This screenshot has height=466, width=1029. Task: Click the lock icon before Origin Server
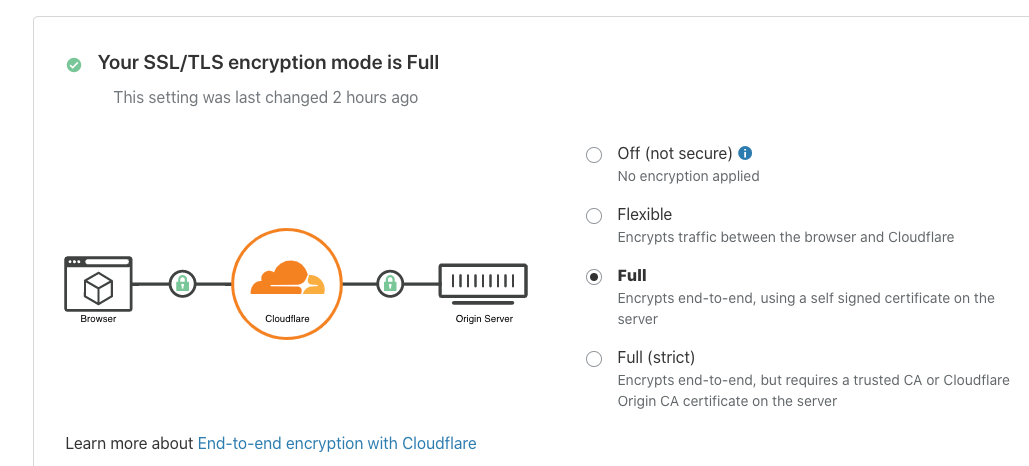click(x=390, y=284)
